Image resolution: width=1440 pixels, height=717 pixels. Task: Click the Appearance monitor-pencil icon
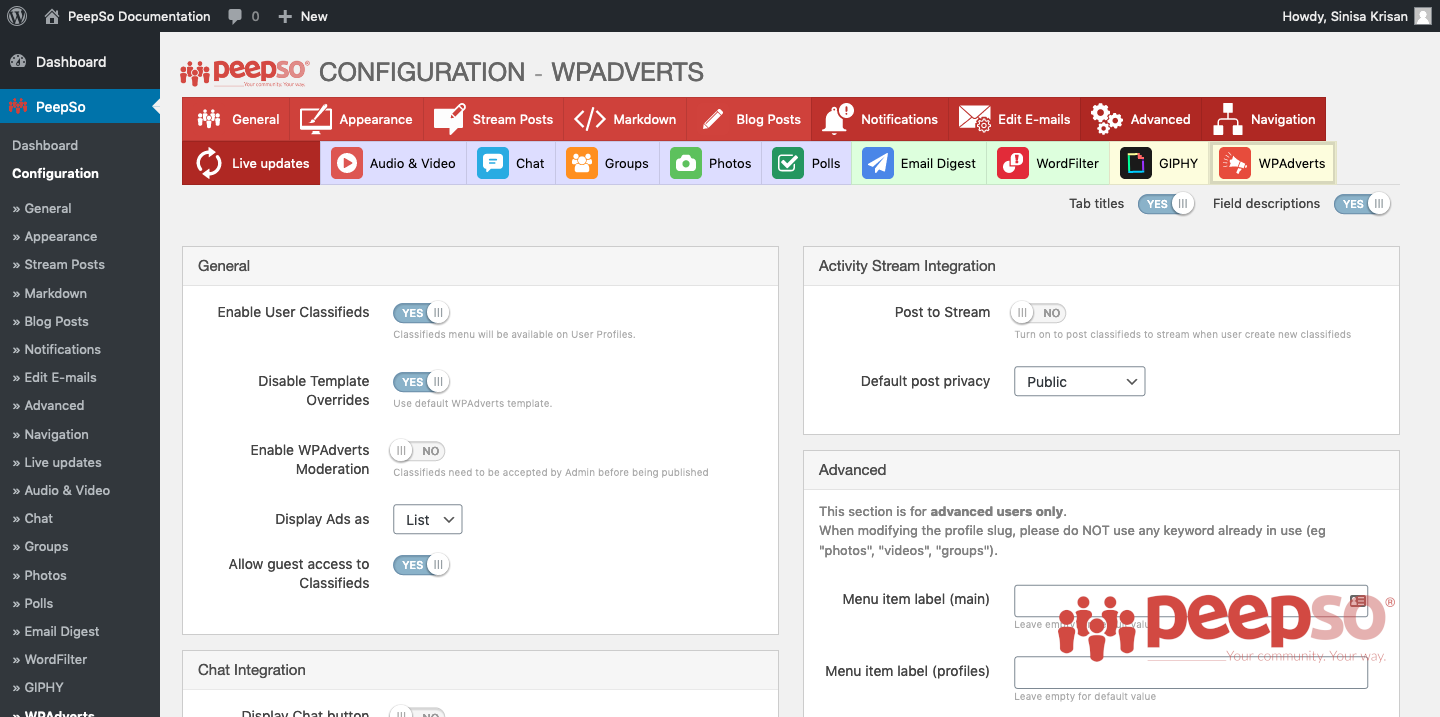coord(316,119)
